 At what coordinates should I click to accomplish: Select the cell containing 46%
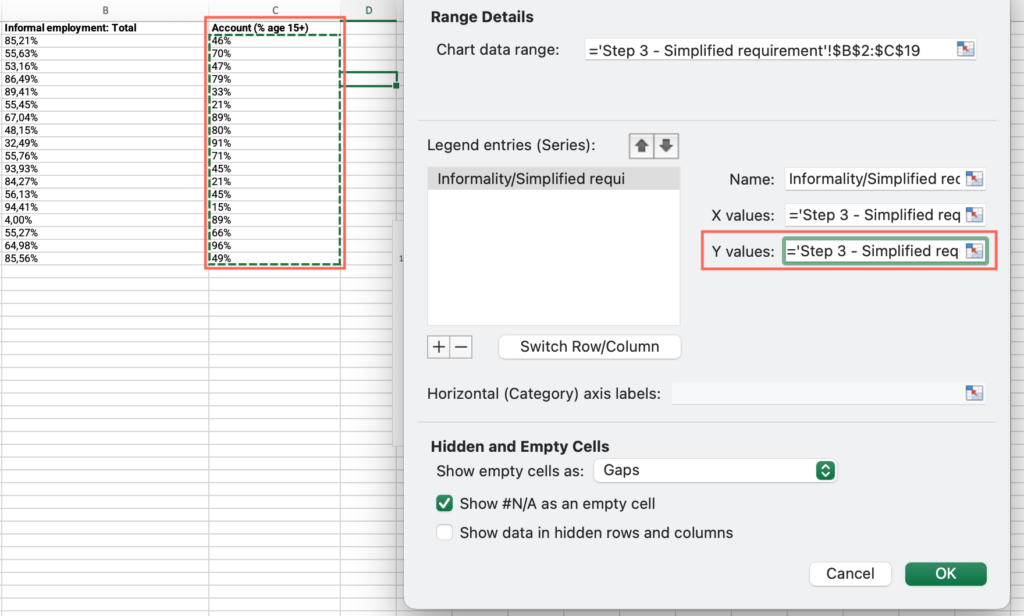[x=275, y=41]
